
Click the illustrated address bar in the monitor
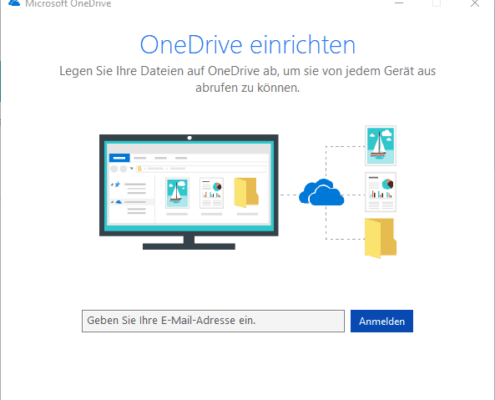pos(201,169)
